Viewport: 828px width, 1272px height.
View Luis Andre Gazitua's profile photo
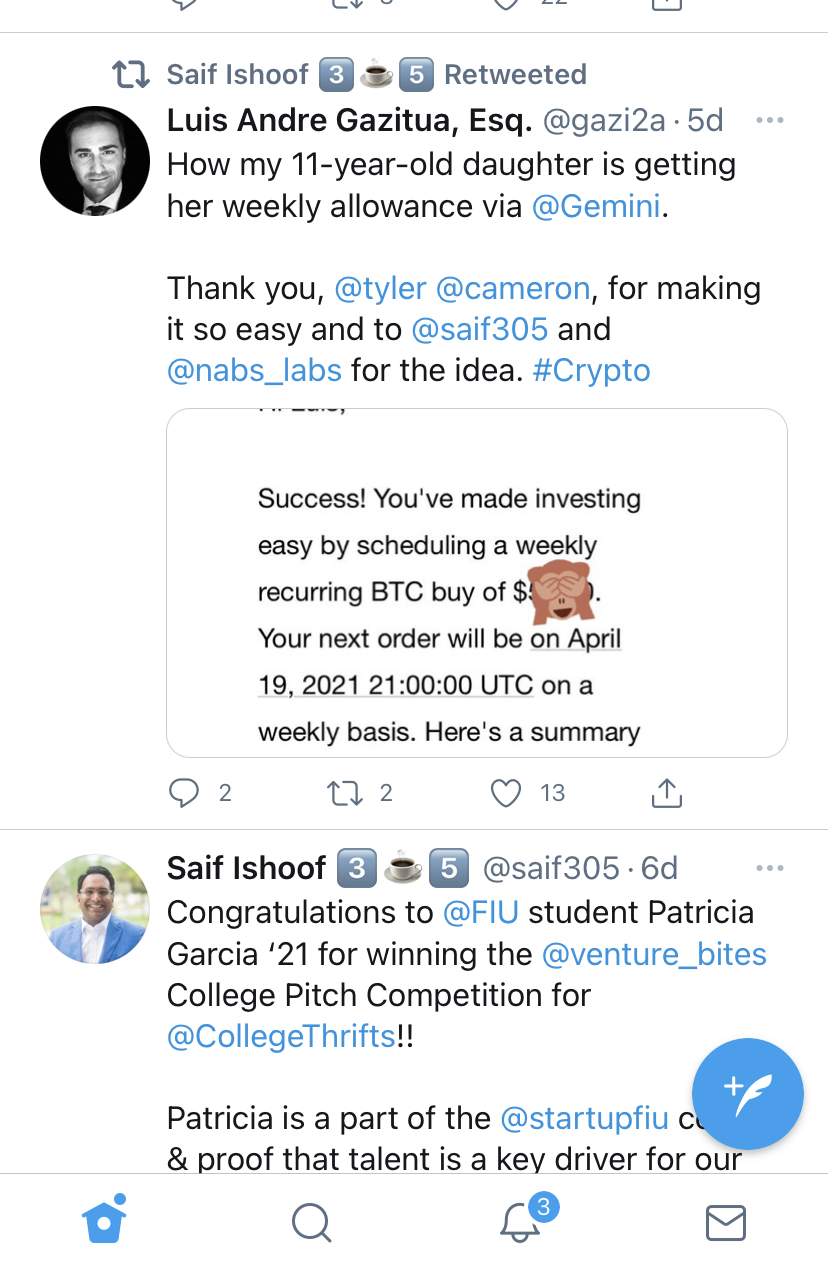point(95,161)
